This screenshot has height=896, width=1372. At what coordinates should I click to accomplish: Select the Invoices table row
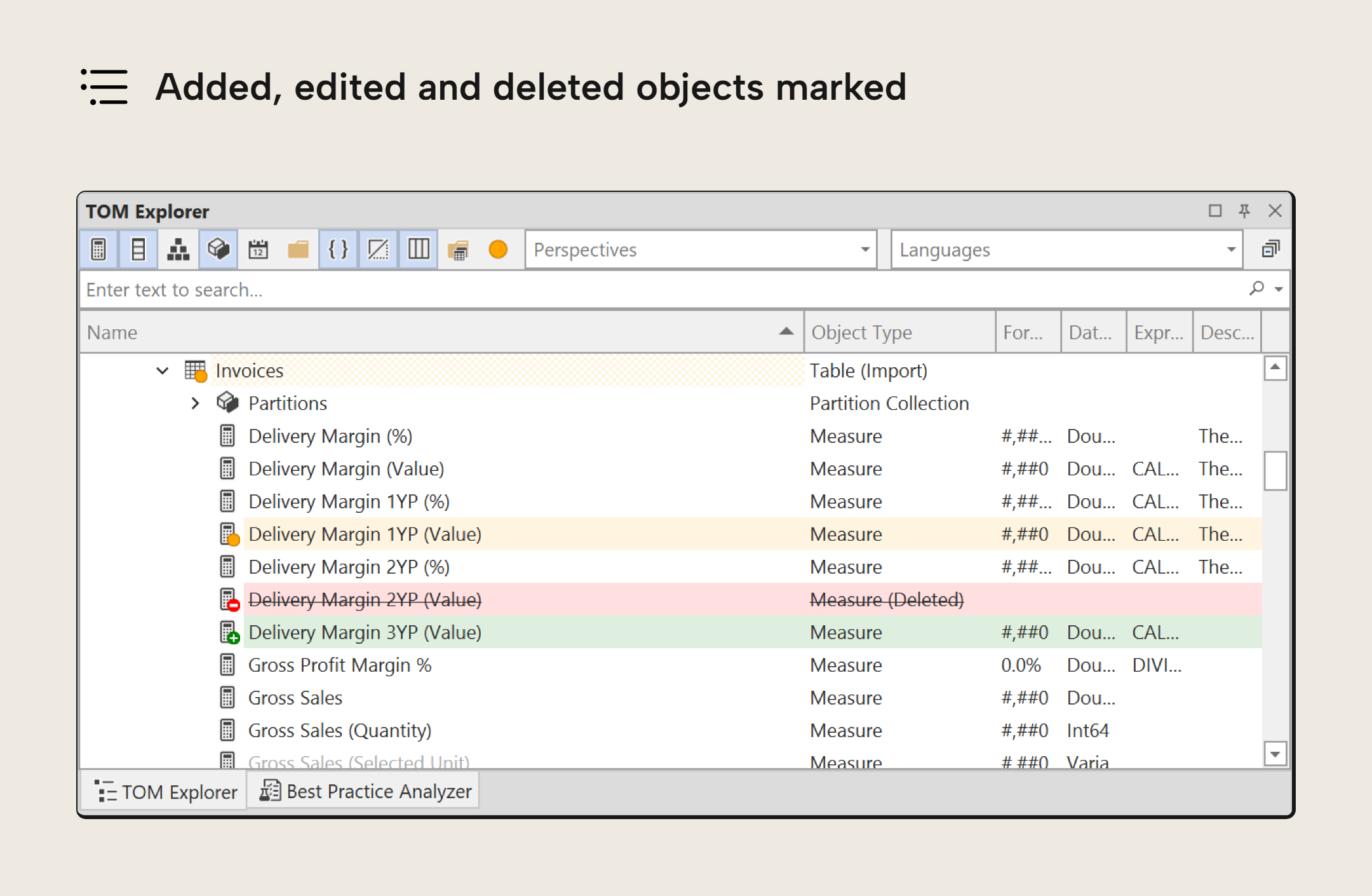pyautogui.click(x=671, y=370)
